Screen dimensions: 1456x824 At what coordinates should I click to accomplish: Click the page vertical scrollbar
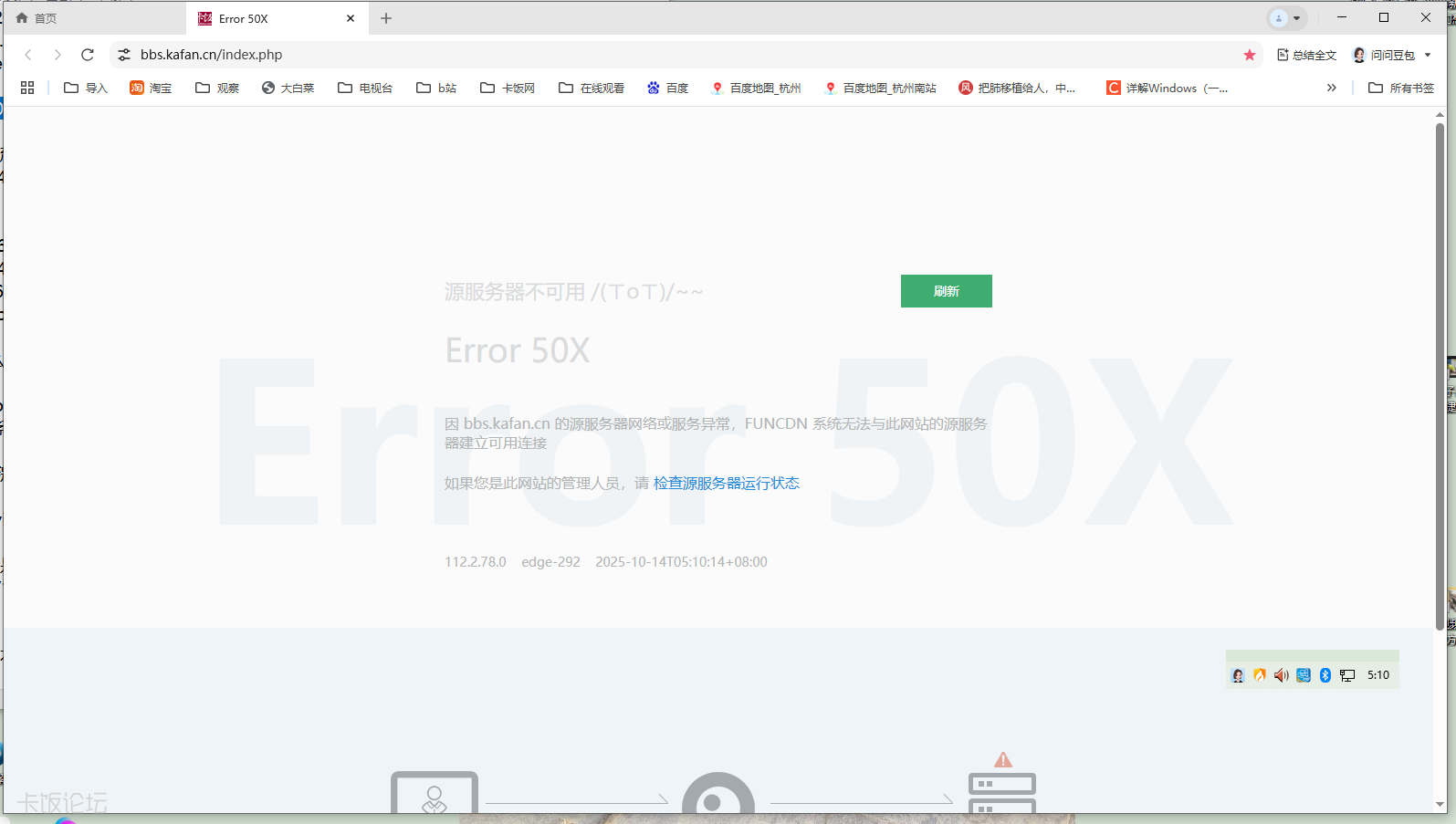tap(1440, 376)
